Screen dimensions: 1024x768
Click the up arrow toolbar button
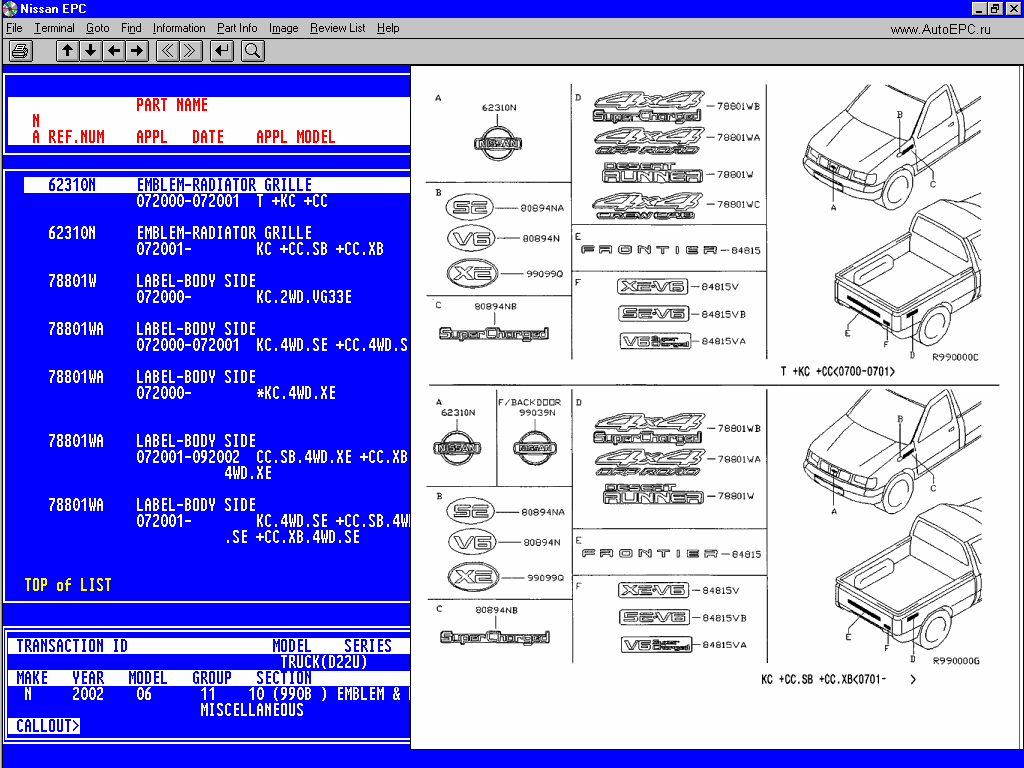tap(67, 50)
